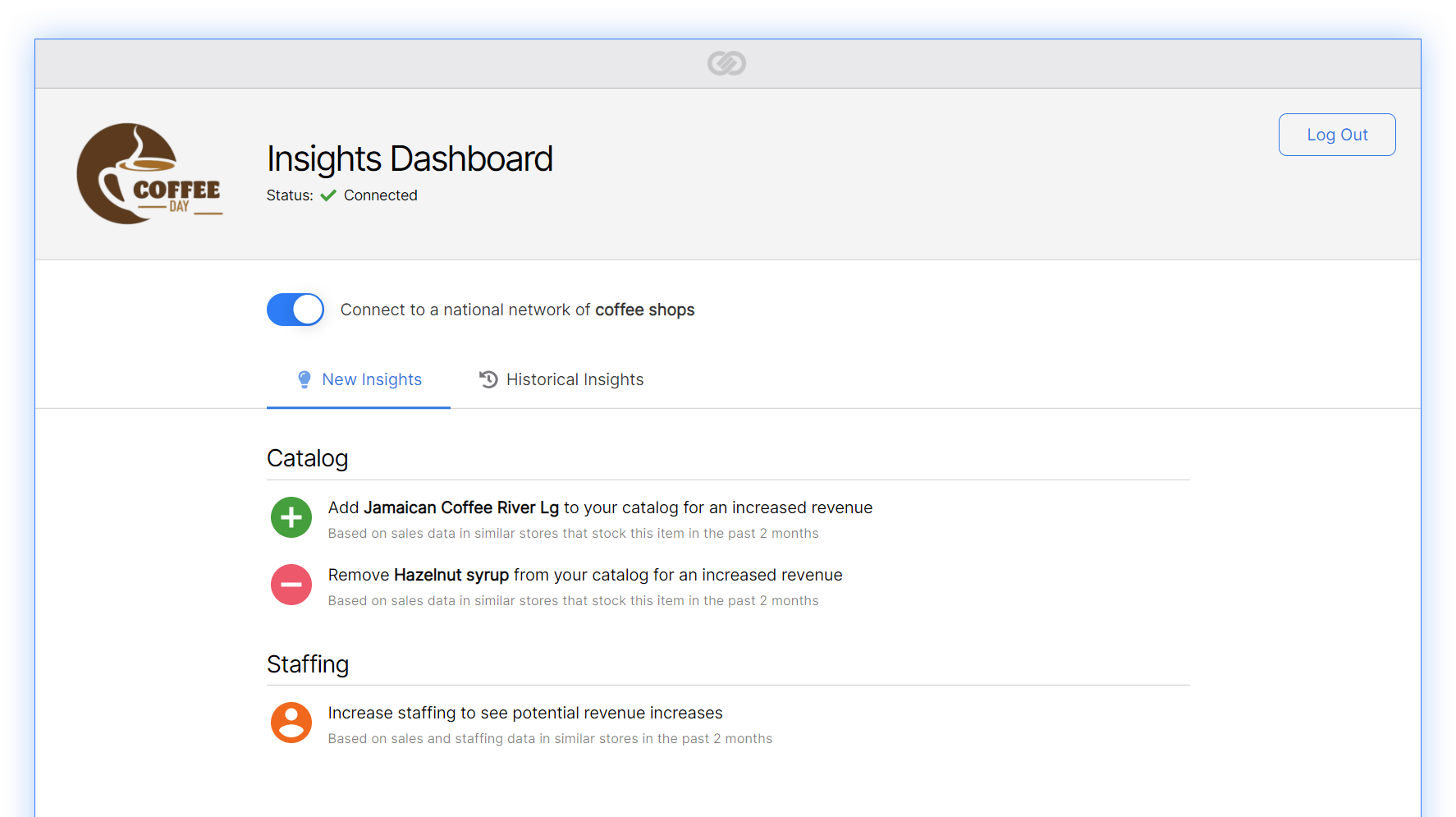Click the chain link icon in top bar

726,63
